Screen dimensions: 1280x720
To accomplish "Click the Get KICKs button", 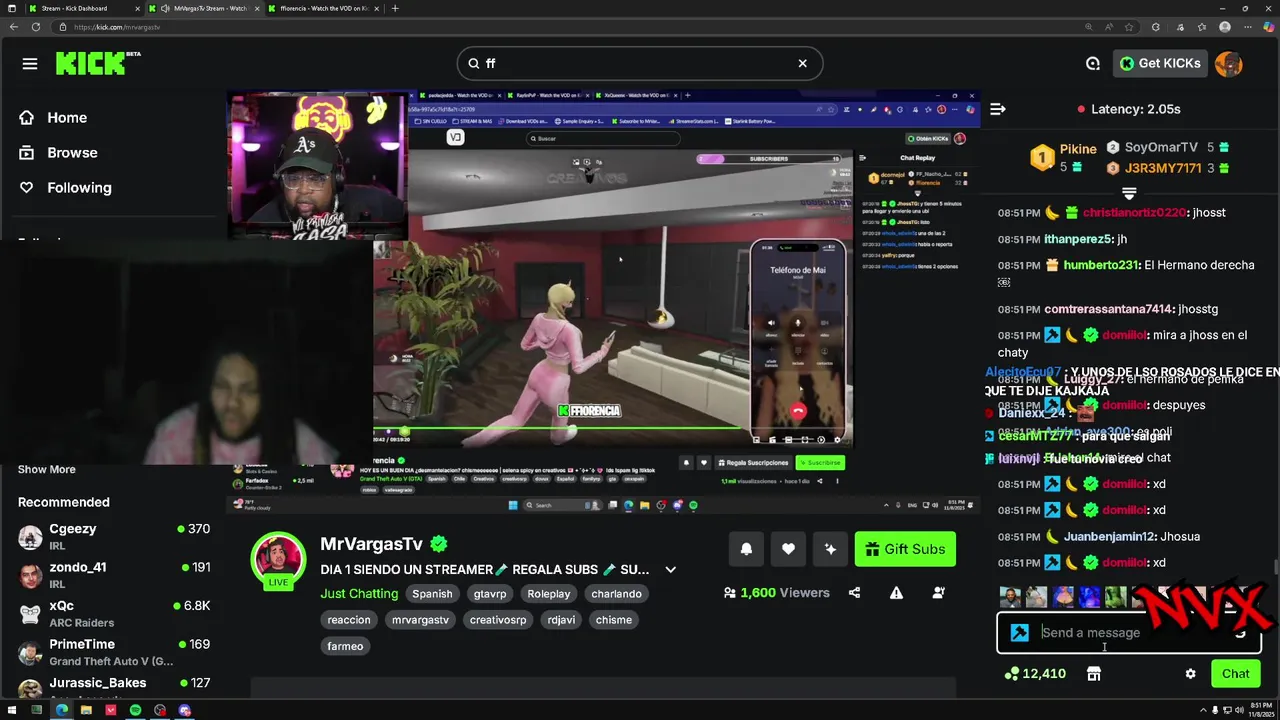I will coord(1160,63).
